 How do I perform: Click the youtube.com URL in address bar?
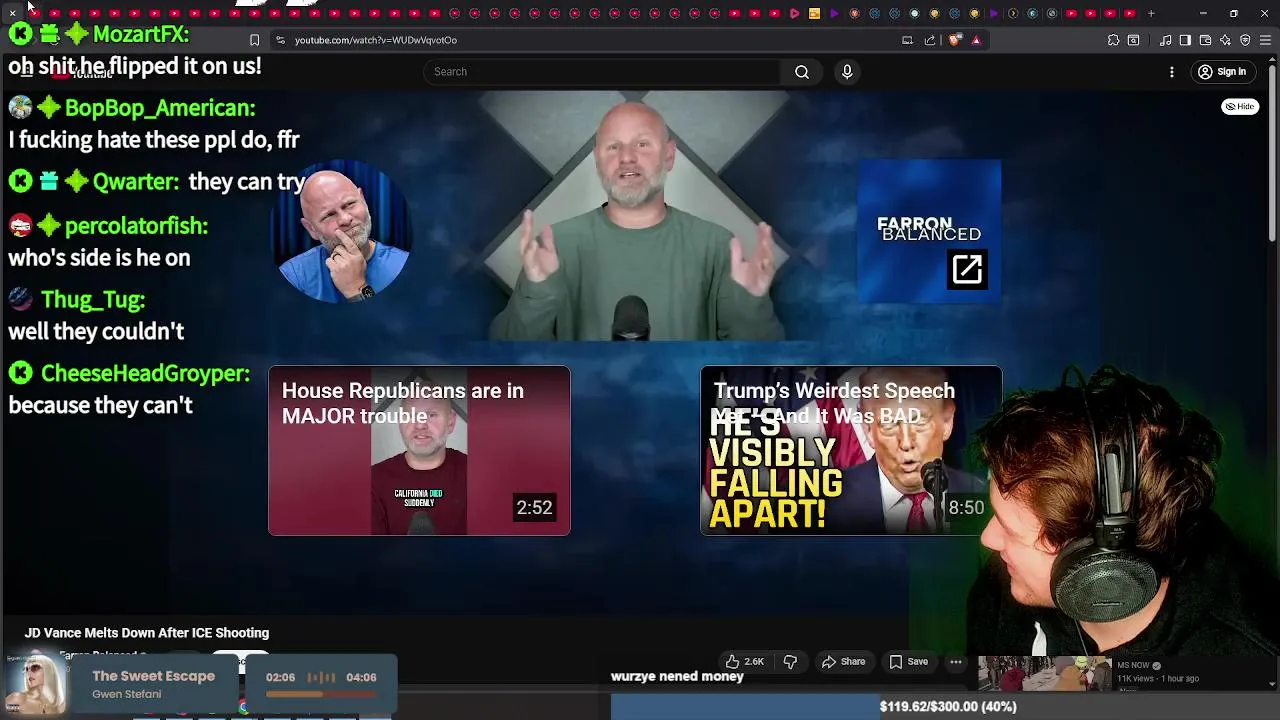pyautogui.click(x=376, y=40)
